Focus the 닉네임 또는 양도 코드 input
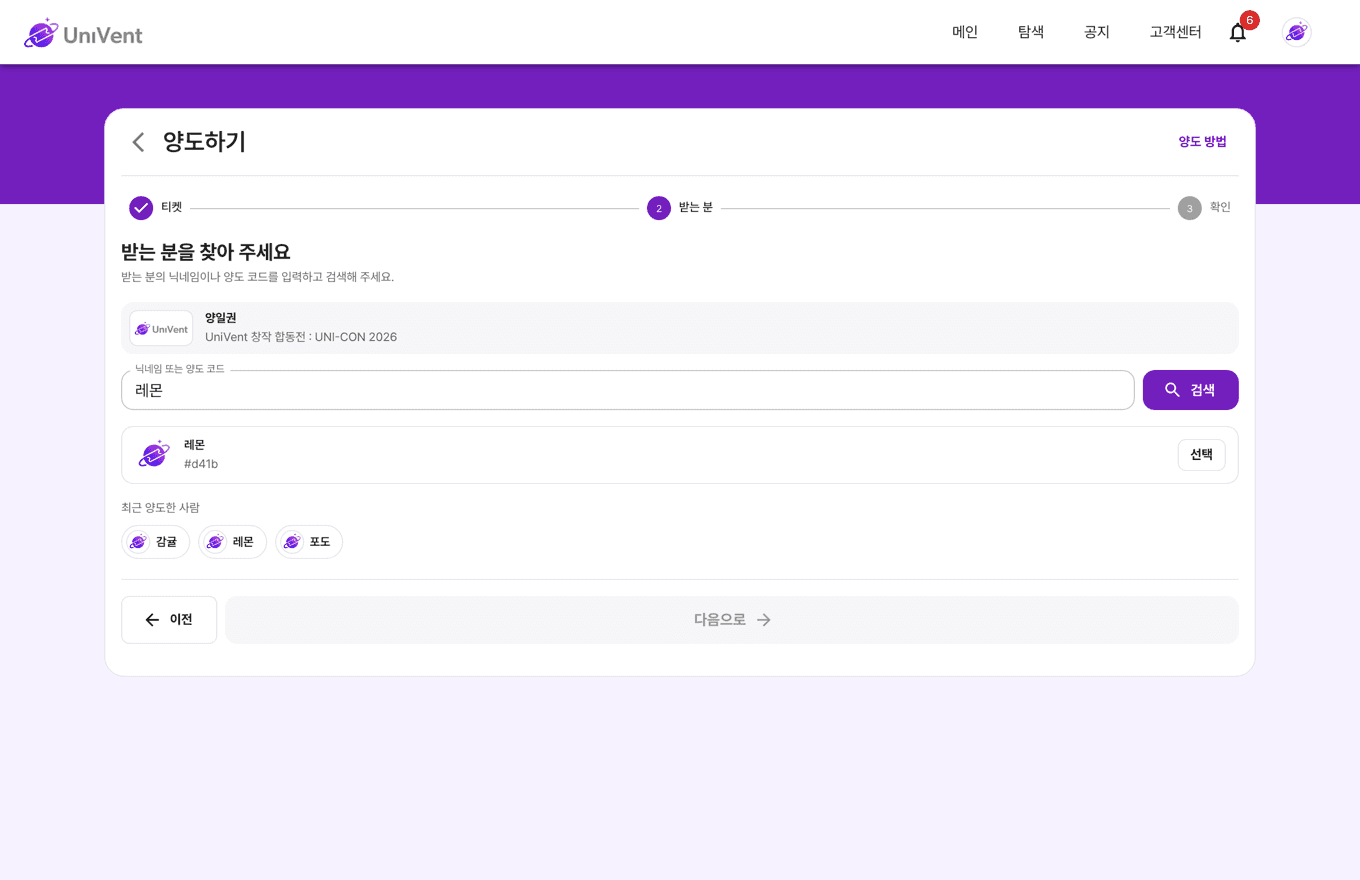This screenshot has height=880, width=1360. click(628, 390)
